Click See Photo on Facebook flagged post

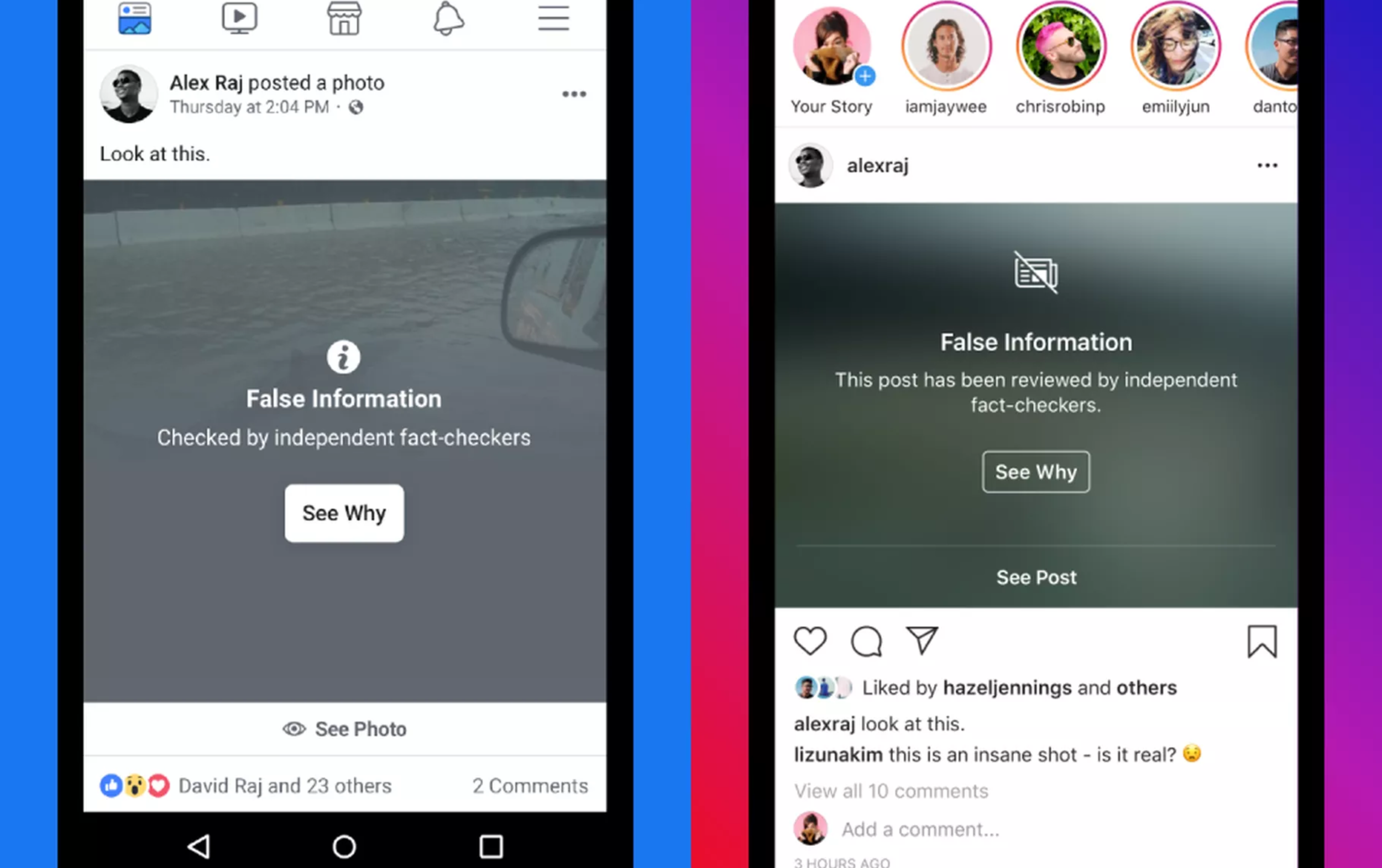pyautogui.click(x=344, y=728)
